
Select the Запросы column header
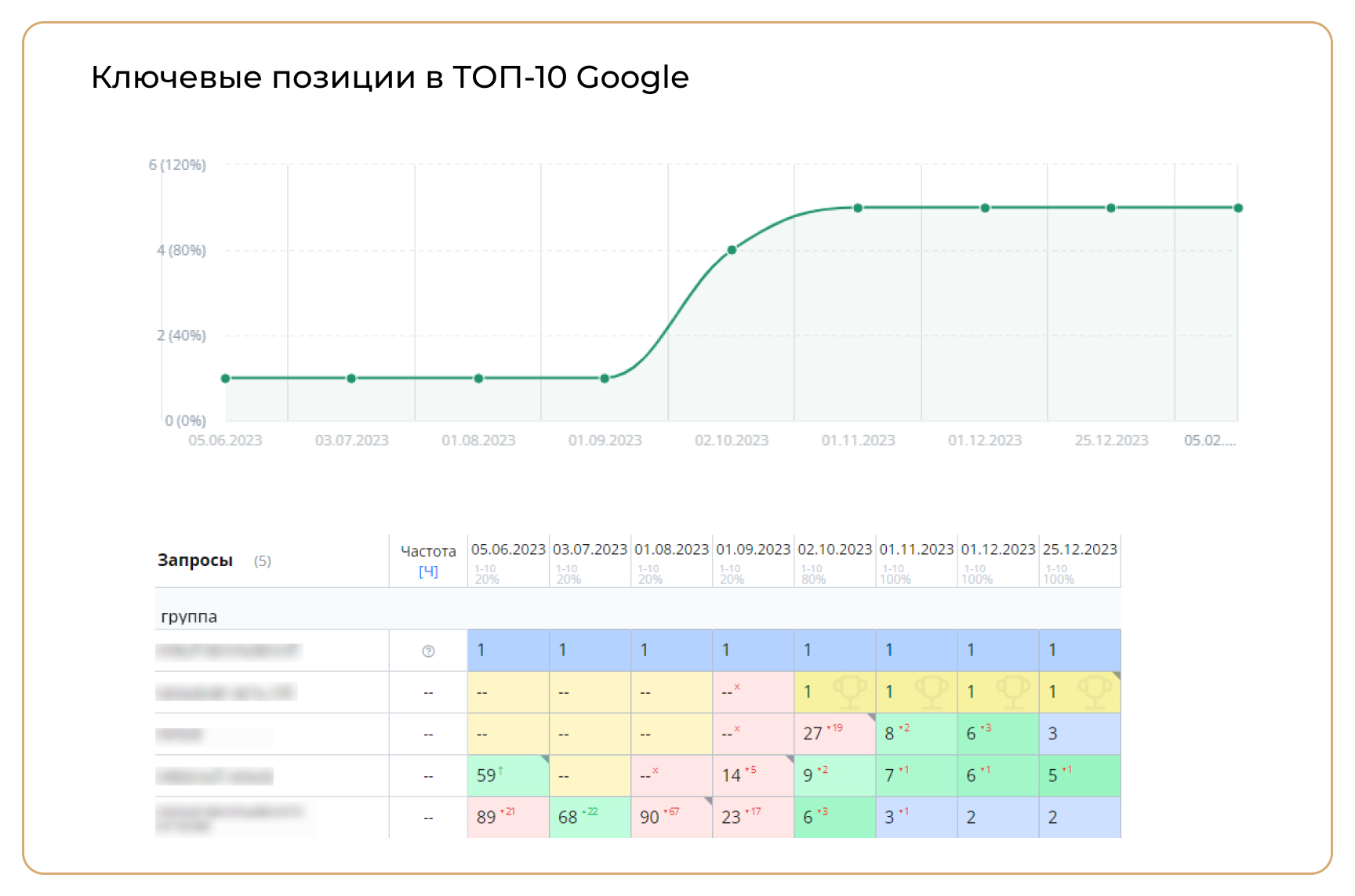pyautogui.click(x=195, y=560)
